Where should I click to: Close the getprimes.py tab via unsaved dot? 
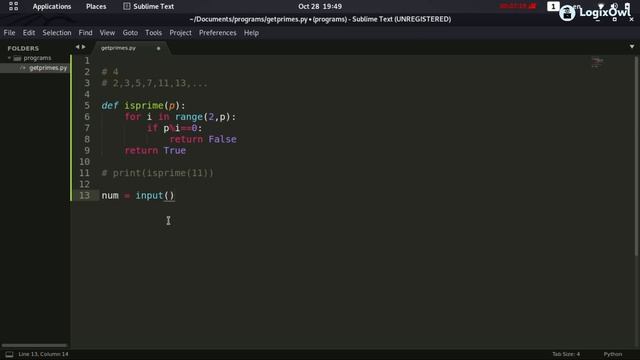(x=158, y=49)
